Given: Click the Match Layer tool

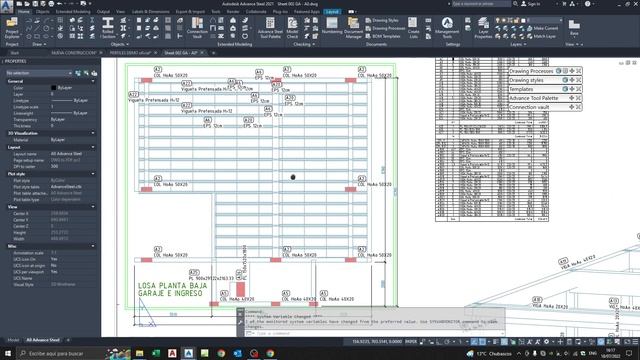Looking at the screenshot, I should click(x=541, y=36).
